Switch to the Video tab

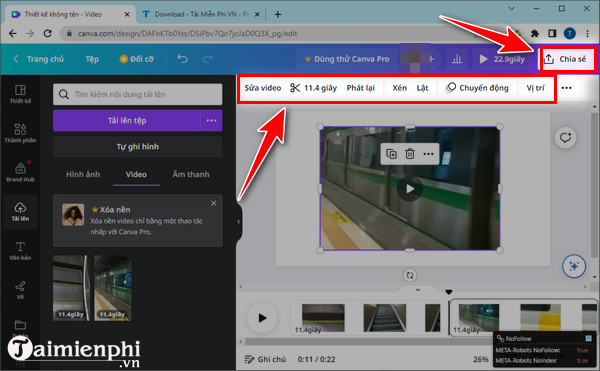pos(136,174)
